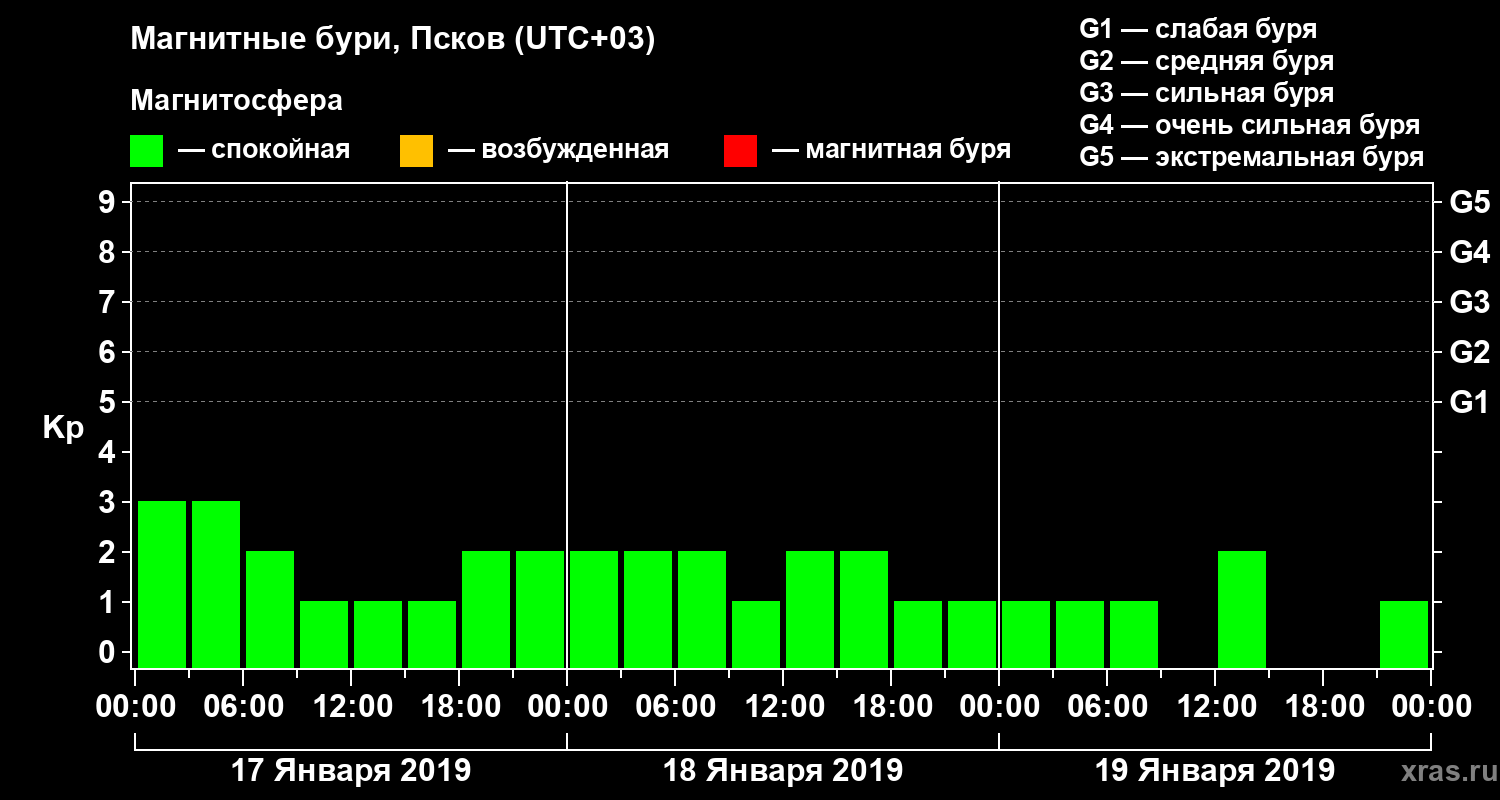
Task: Click the Kp 2 bar at 00:00 on 18 January
Action: pos(594,609)
